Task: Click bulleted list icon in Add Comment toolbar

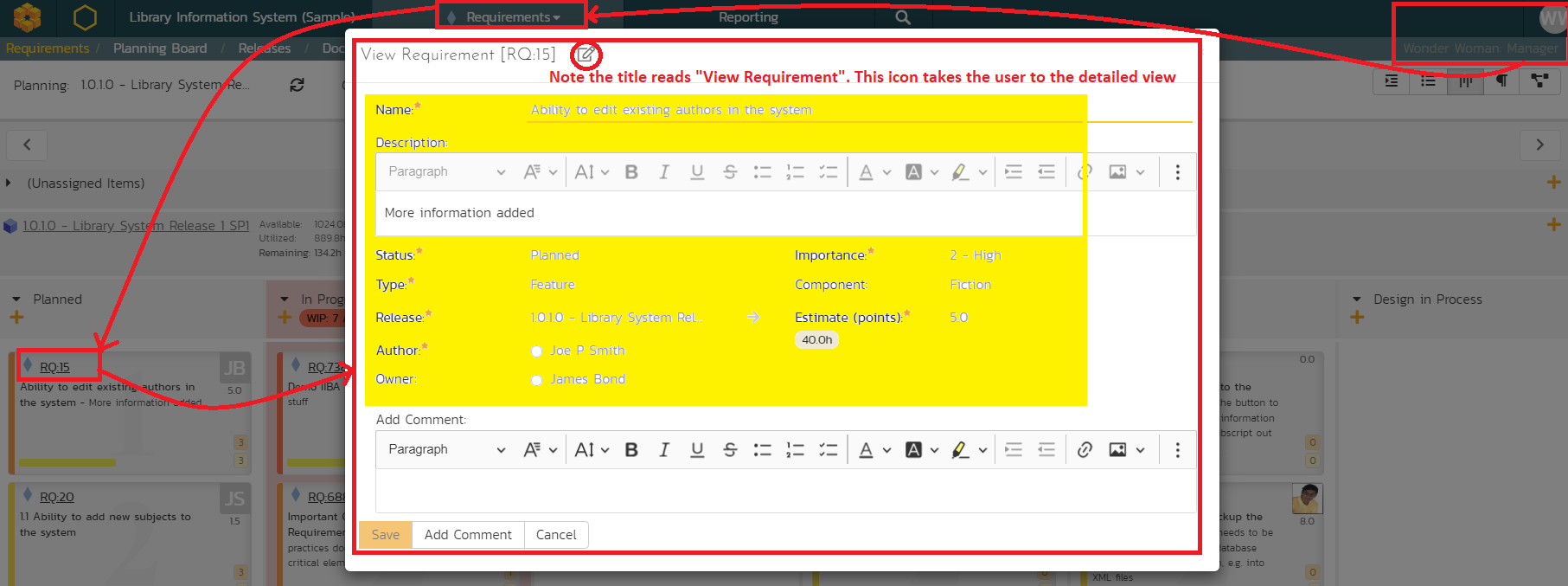Action: click(x=762, y=449)
